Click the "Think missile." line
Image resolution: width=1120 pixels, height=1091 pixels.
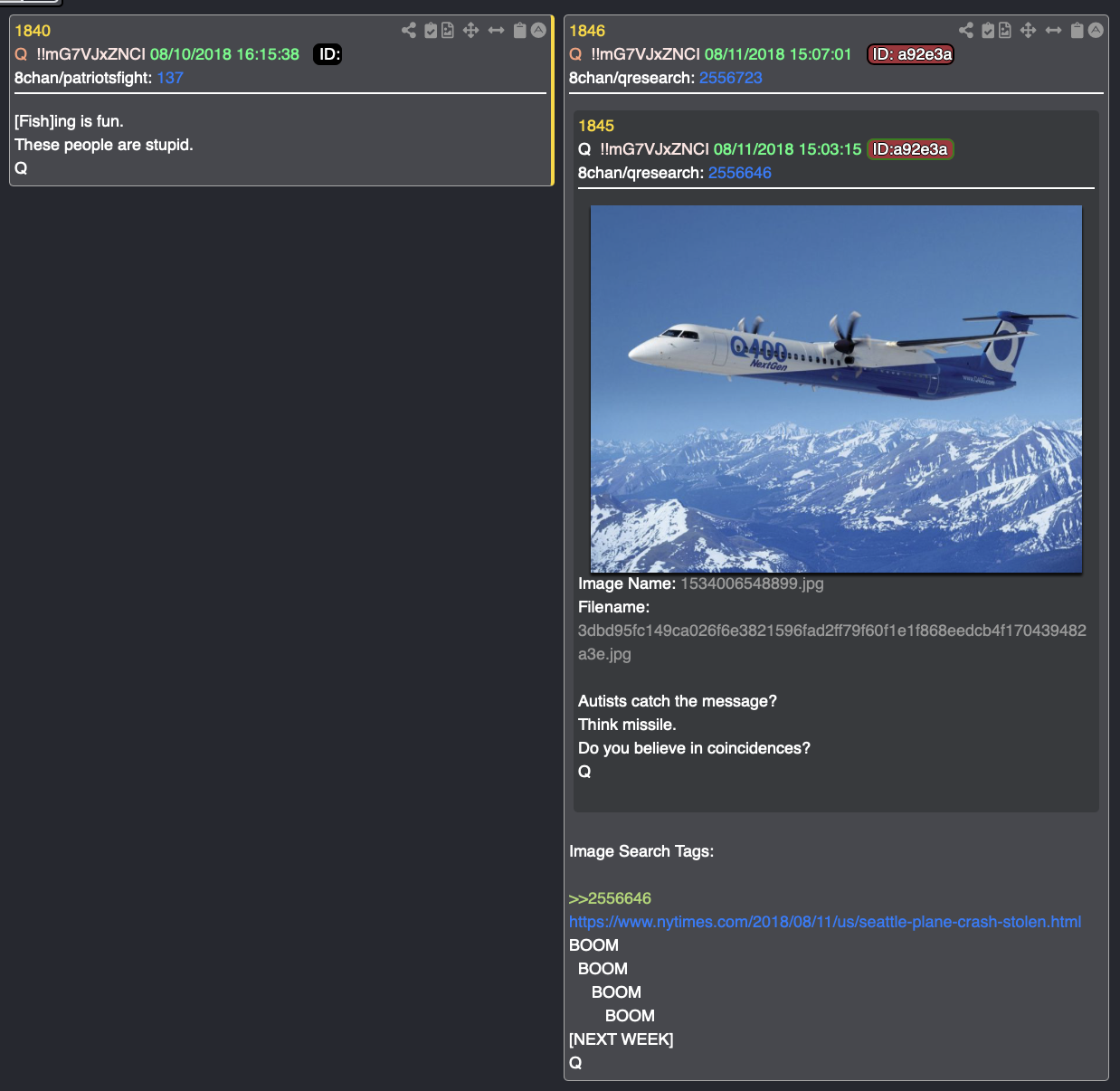tap(627, 725)
